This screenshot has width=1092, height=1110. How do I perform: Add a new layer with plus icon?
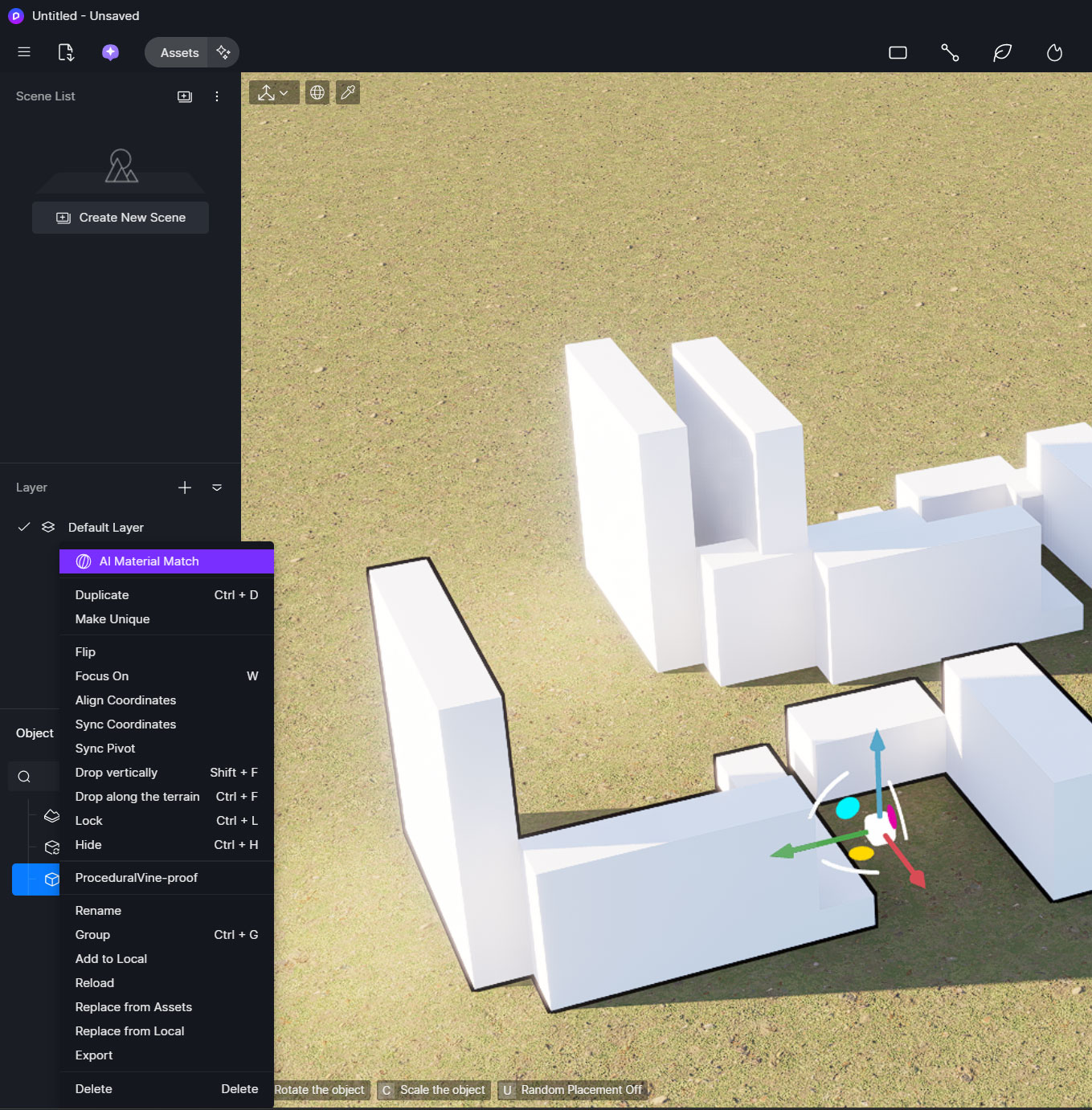click(x=185, y=488)
